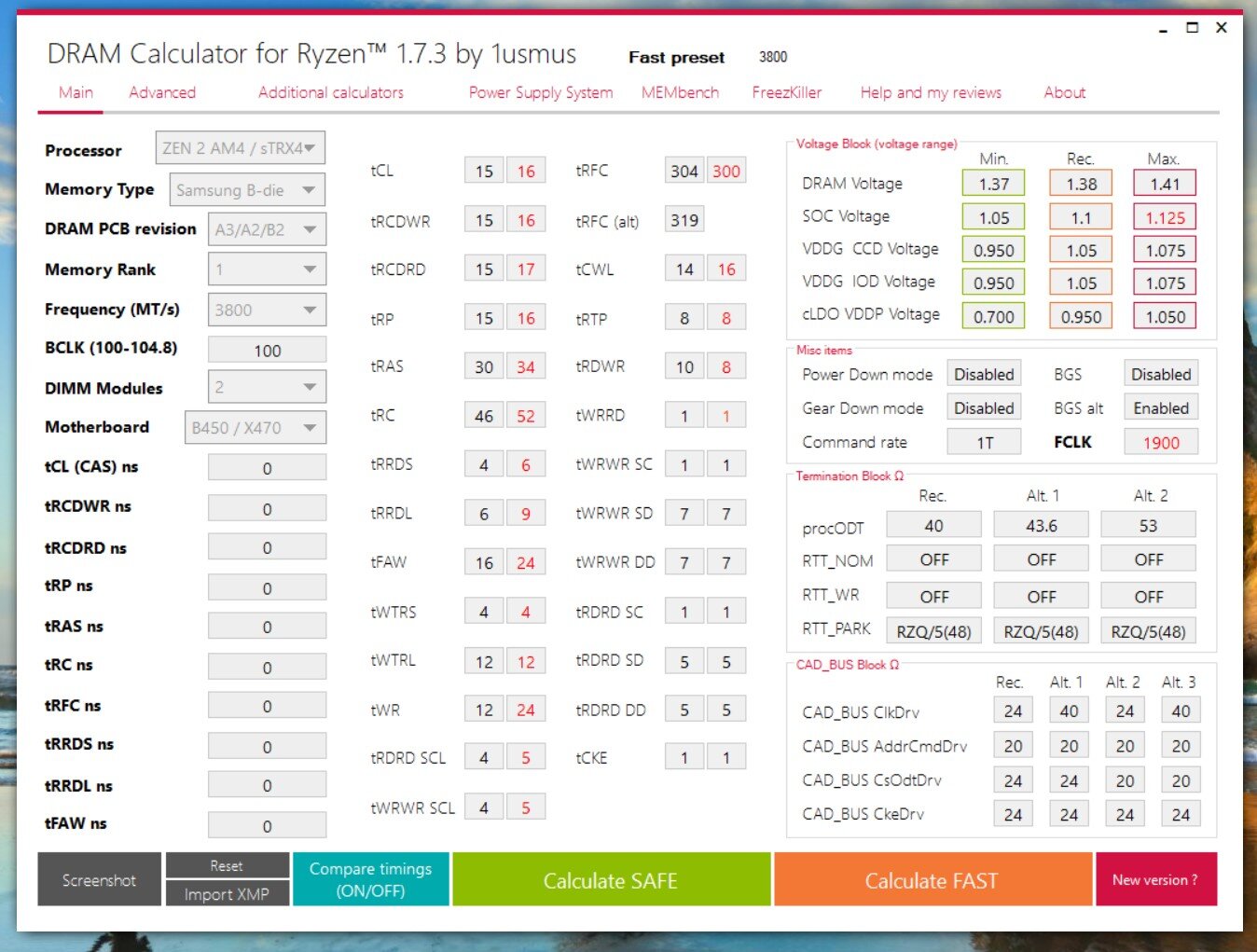Check for a New version
The width and height of the screenshot is (1257, 952).
1155,879
